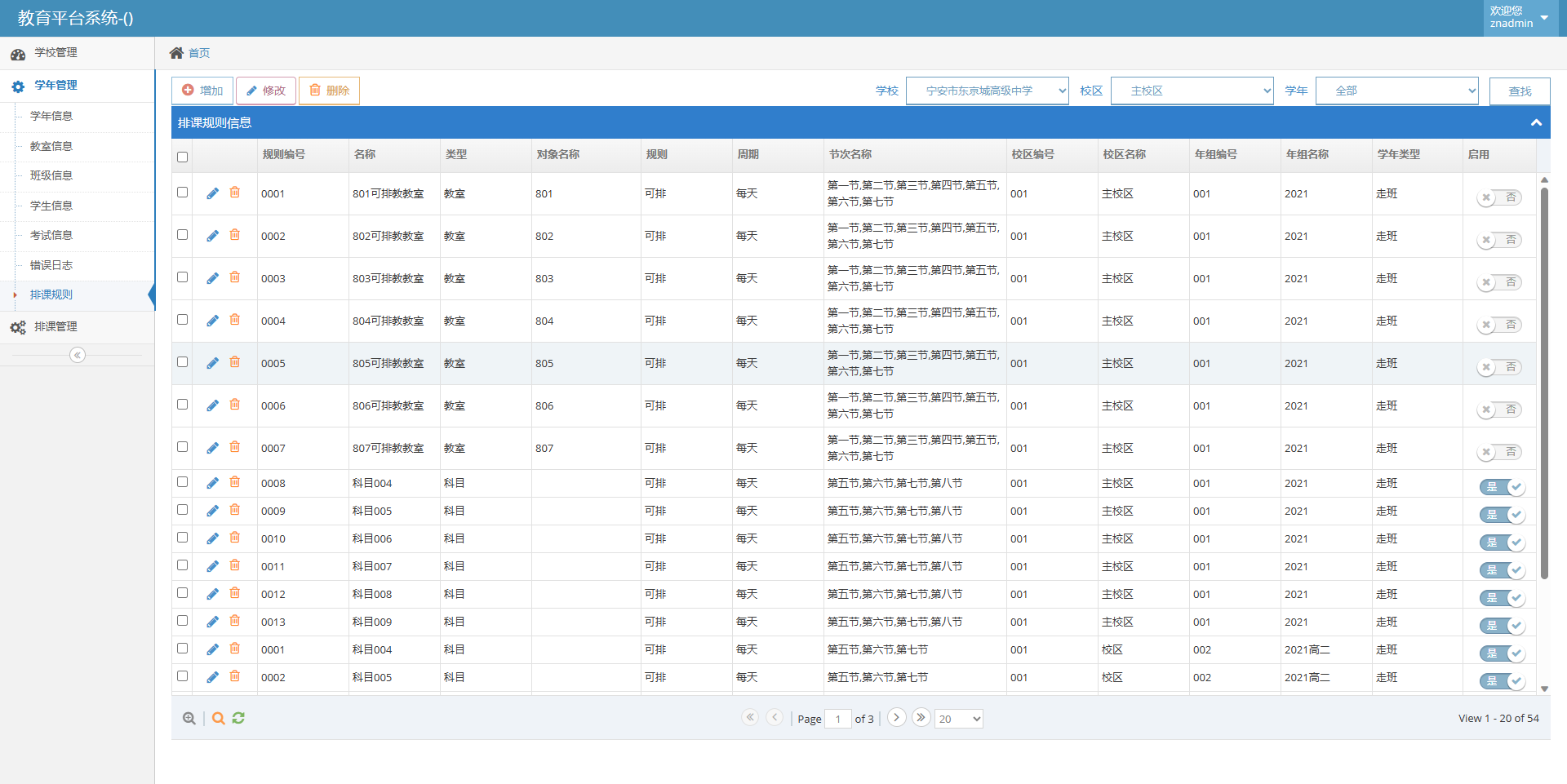
Task: Open the 学校 dropdown
Action: point(988,91)
